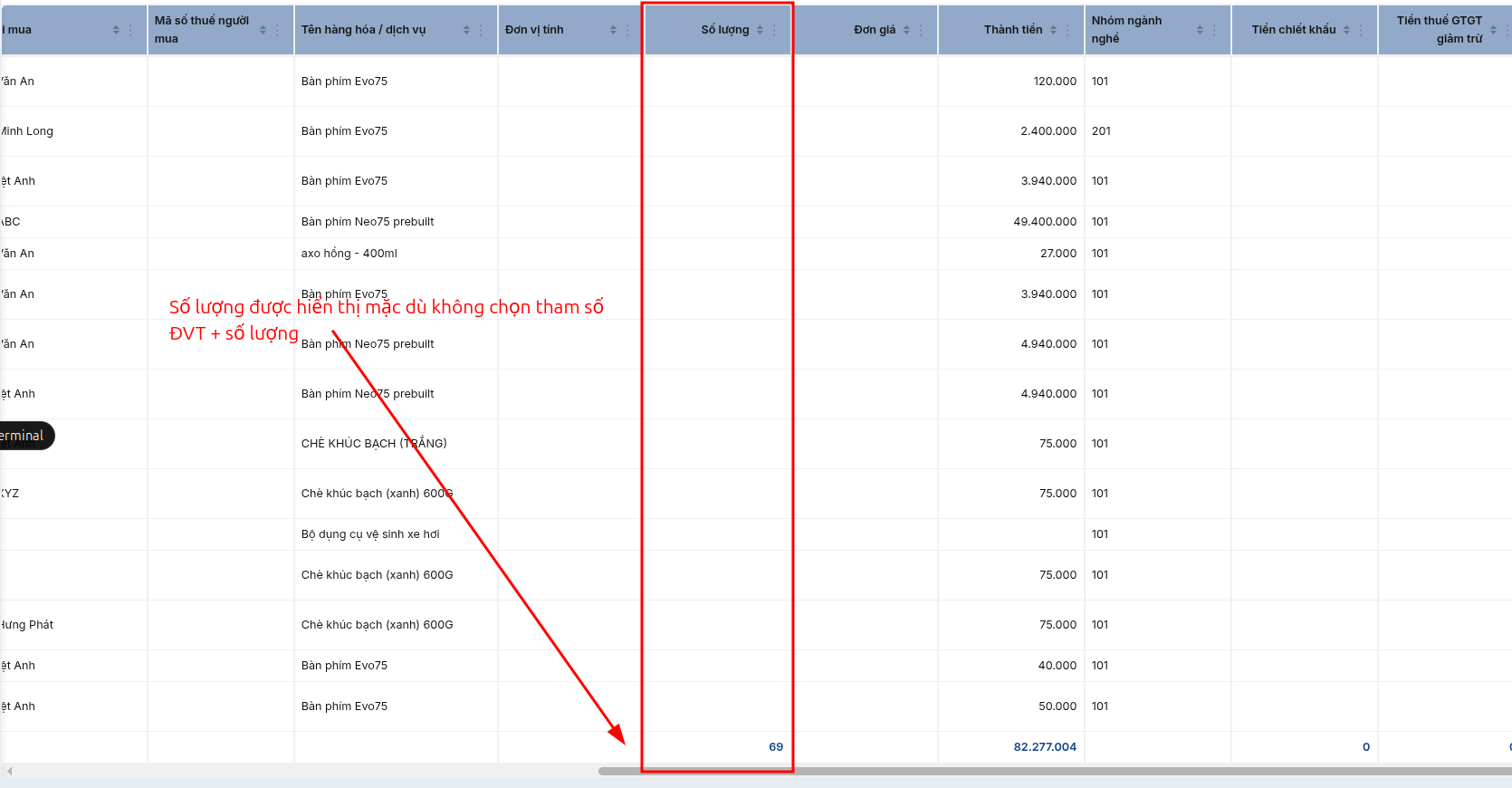Click the left scroll arrow
This screenshot has width=1512, height=788.
coord(9,772)
